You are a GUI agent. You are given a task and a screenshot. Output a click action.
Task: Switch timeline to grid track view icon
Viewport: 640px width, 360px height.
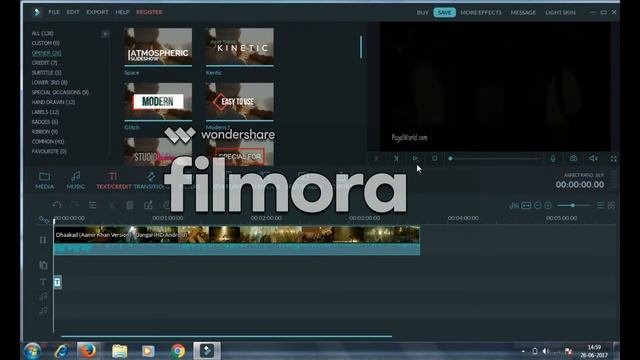pyautogui.click(x=611, y=205)
